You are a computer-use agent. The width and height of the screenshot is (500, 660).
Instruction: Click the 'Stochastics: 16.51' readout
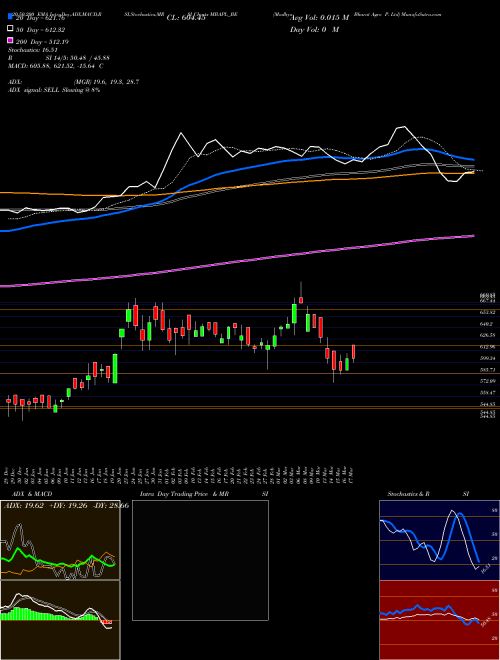(x=32, y=50)
